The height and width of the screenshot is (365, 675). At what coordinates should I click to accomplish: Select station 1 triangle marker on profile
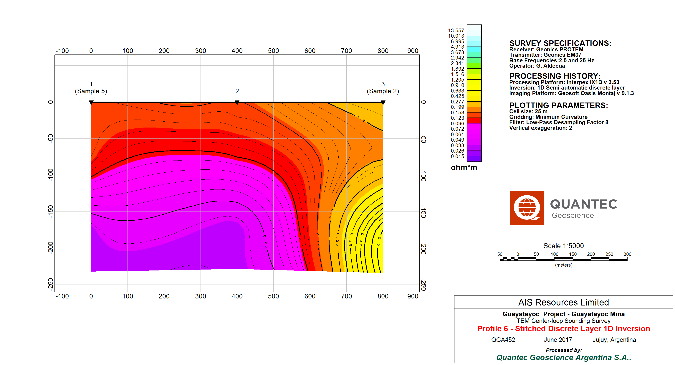(91, 102)
